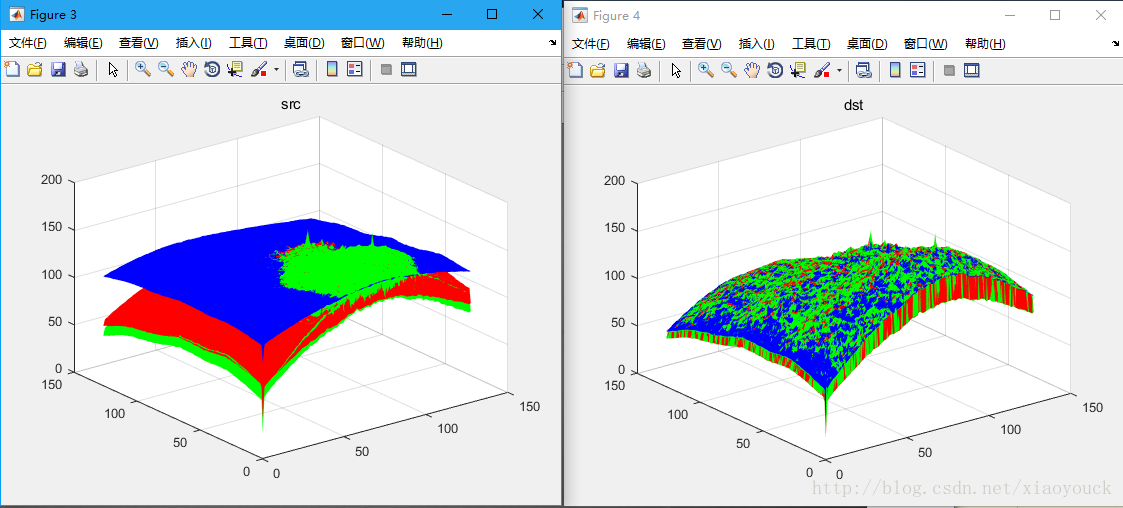Viewport: 1123px width, 508px height.
Task: Open 文件(F) menu in Figure 3
Action: [x=28, y=43]
